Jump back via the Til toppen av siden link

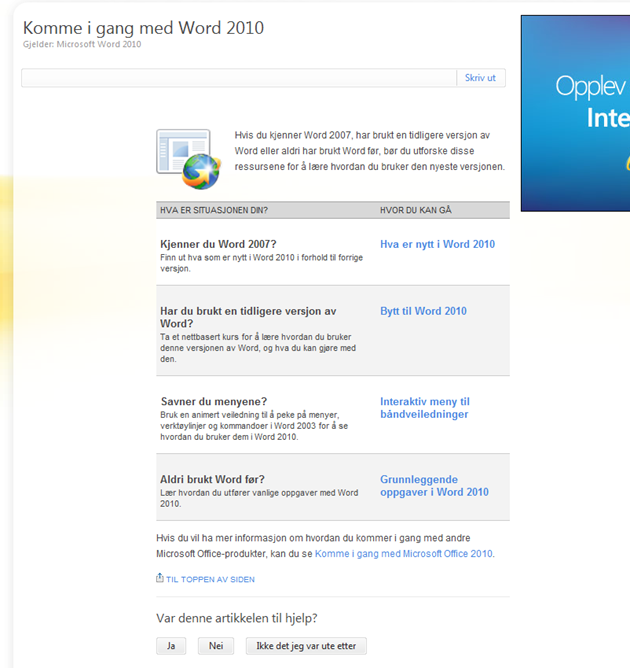(x=210, y=579)
